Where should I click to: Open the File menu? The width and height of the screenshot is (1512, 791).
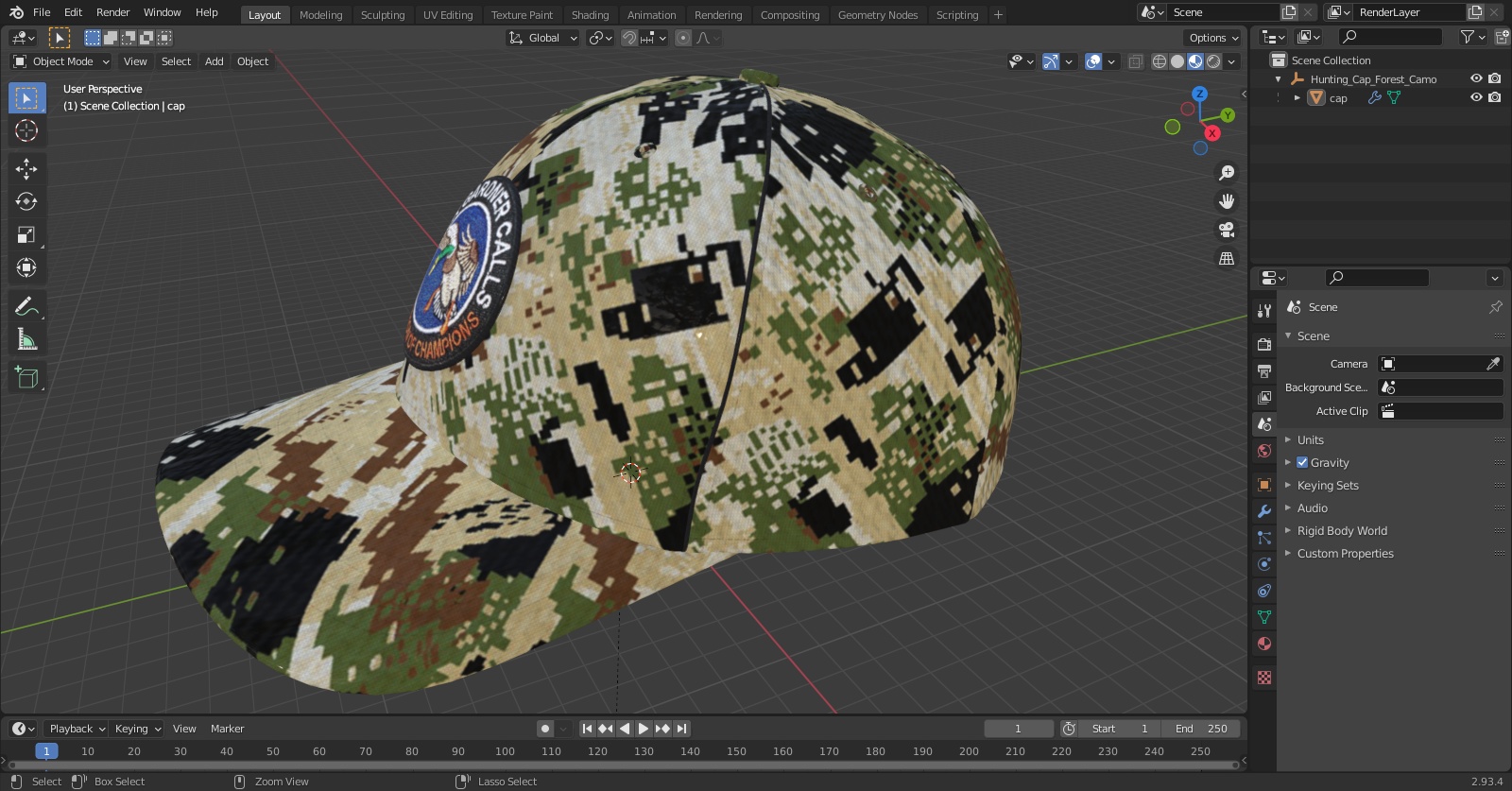coord(42,12)
